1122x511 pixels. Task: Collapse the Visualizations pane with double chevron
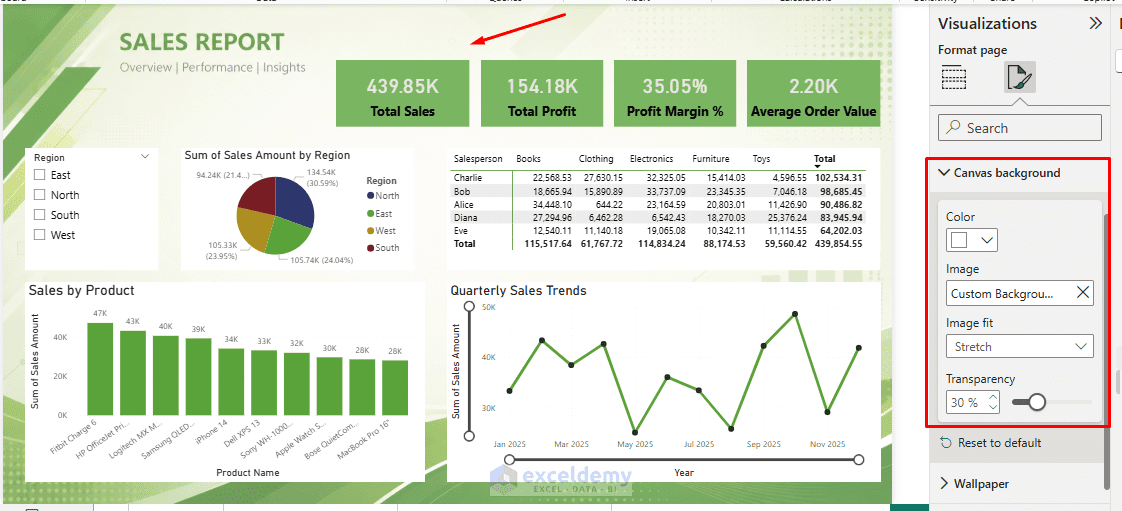point(1095,24)
